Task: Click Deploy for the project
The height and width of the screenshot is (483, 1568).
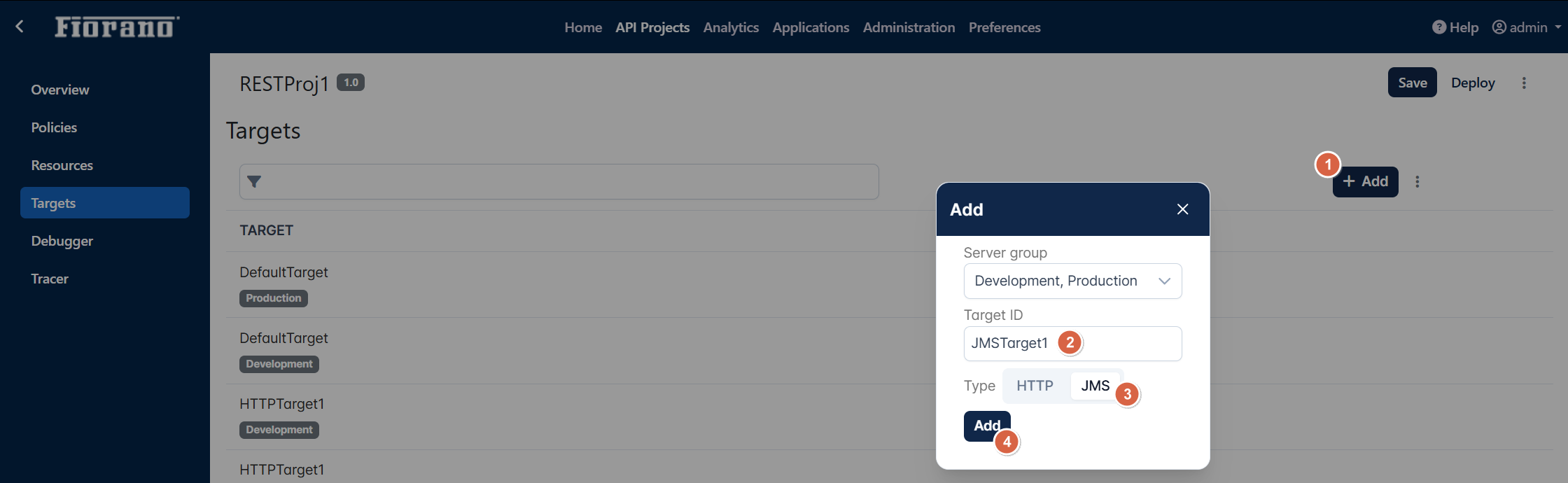Action: point(1473,83)
